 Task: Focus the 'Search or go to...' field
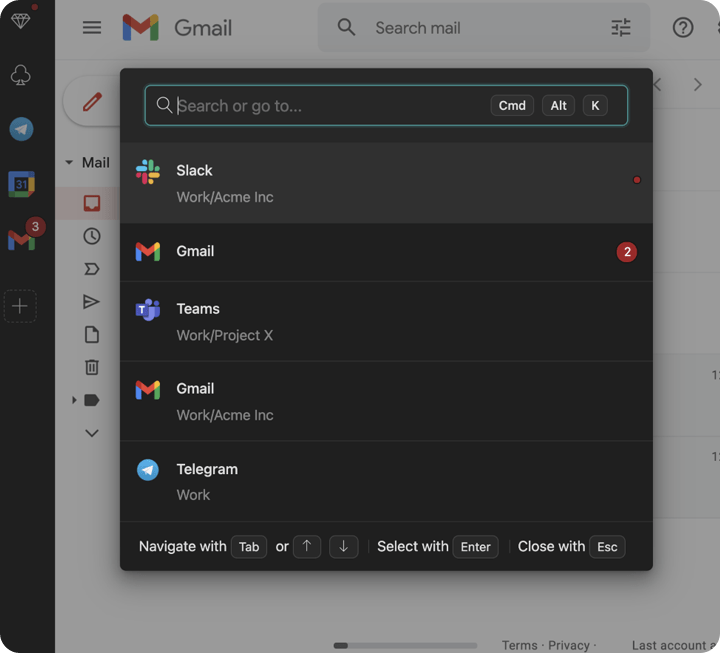pyautogui.click(x=386, y=106)
